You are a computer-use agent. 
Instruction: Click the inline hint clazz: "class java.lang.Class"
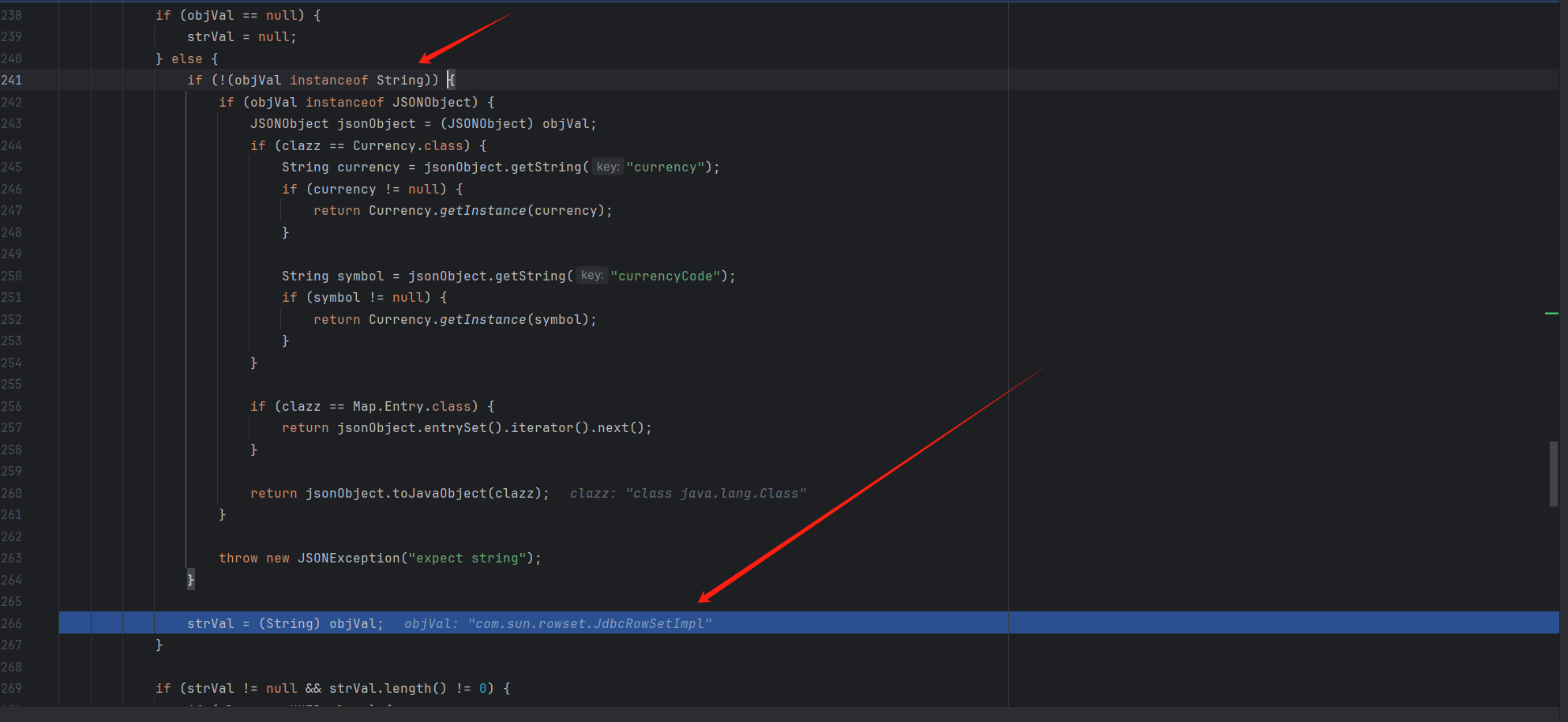point(688,493)
